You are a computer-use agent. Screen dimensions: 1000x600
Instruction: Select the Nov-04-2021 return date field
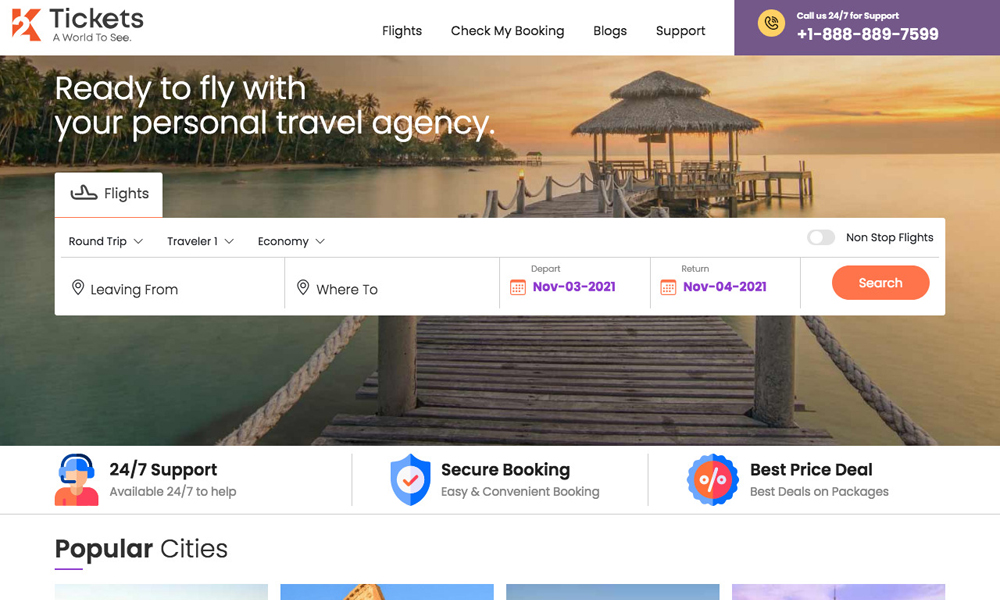click(x=725, y=286)
